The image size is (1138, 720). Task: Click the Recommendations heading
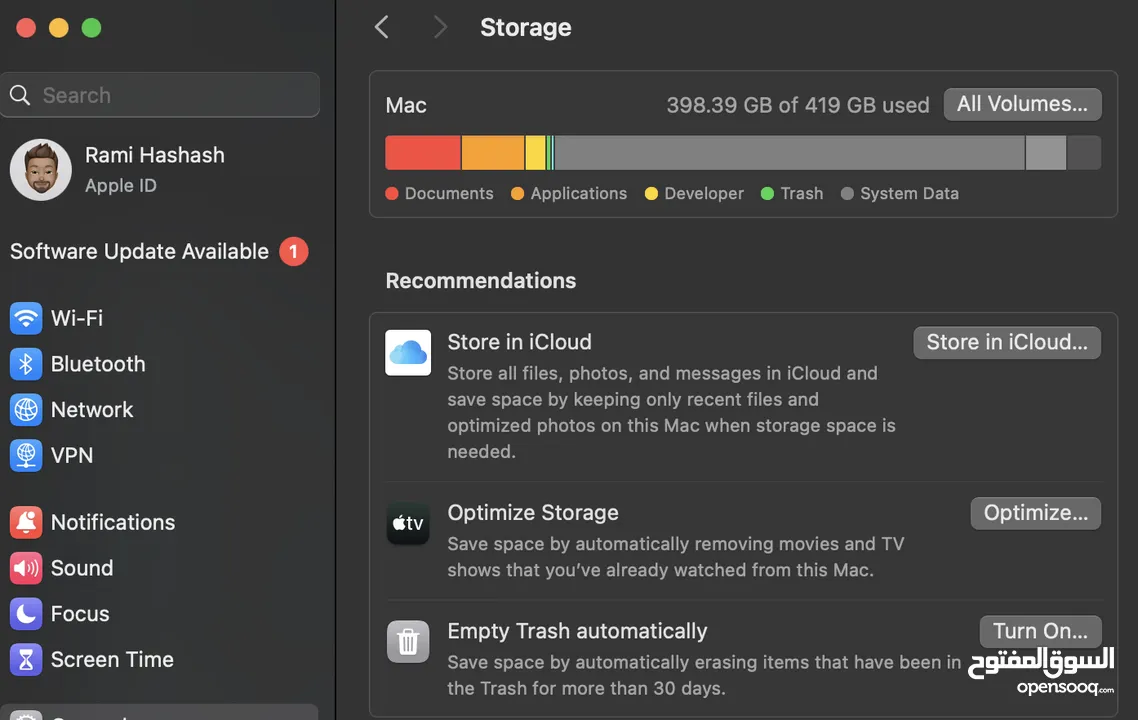(x=480, y=281)
